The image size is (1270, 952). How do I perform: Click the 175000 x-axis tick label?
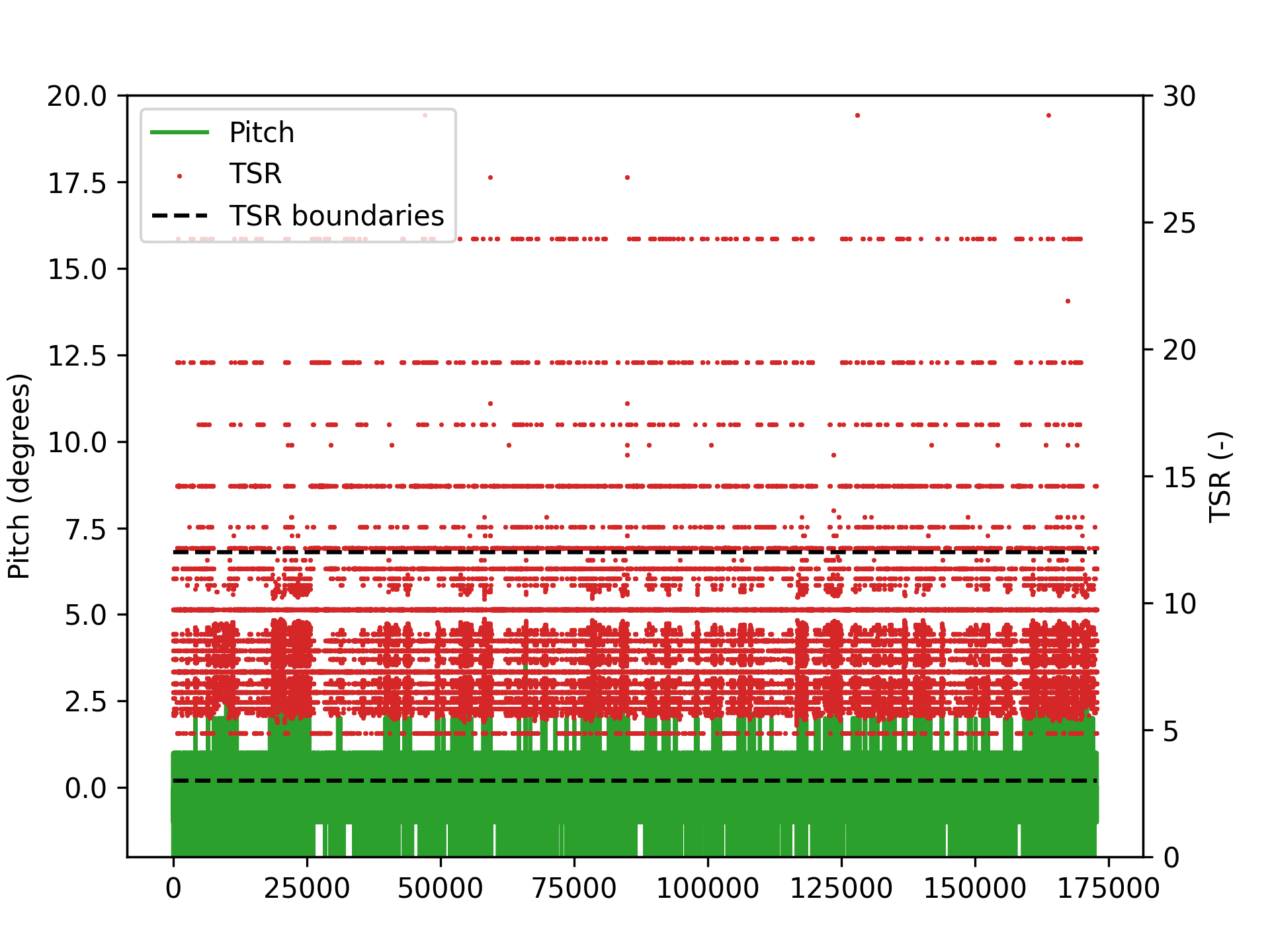(1109, 889)
